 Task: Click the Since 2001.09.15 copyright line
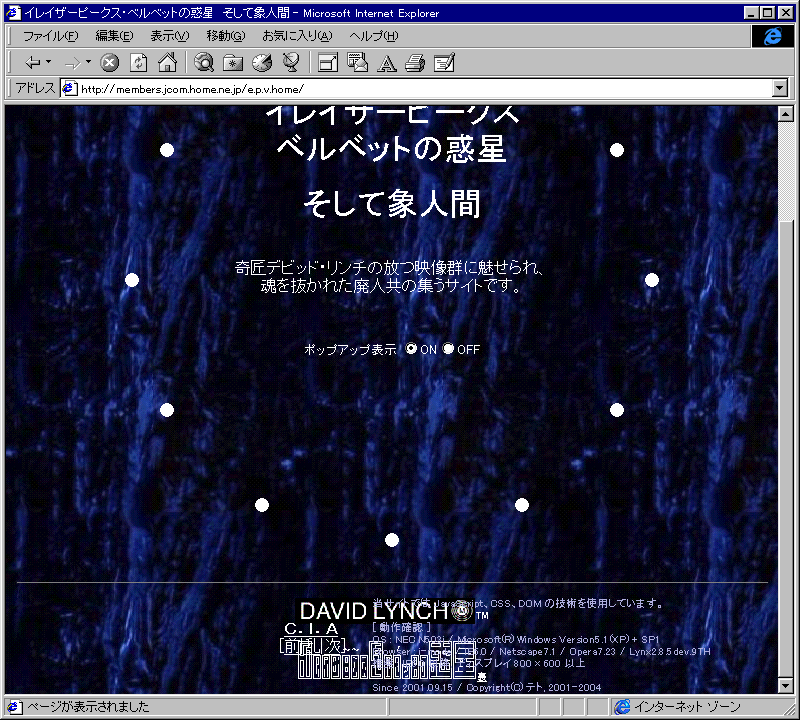tap(486, 687)
